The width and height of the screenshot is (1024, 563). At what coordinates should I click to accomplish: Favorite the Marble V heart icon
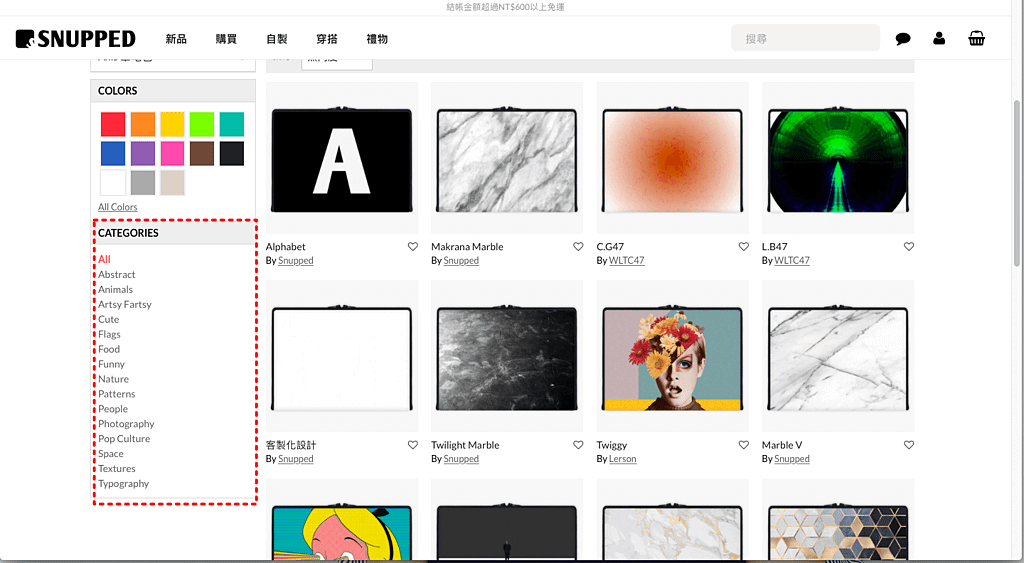click(908, 445)
